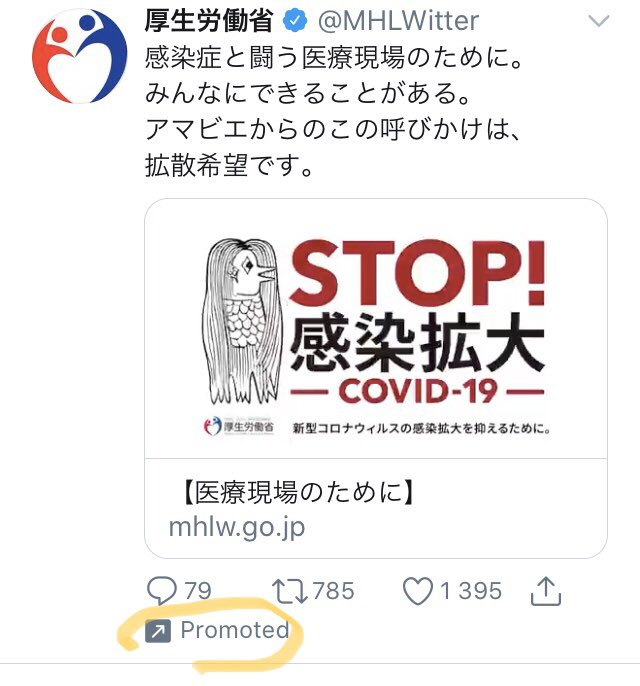640x686 pixels.
Task: Tap the blue verified checkmark badge
Action: point(295,21)
